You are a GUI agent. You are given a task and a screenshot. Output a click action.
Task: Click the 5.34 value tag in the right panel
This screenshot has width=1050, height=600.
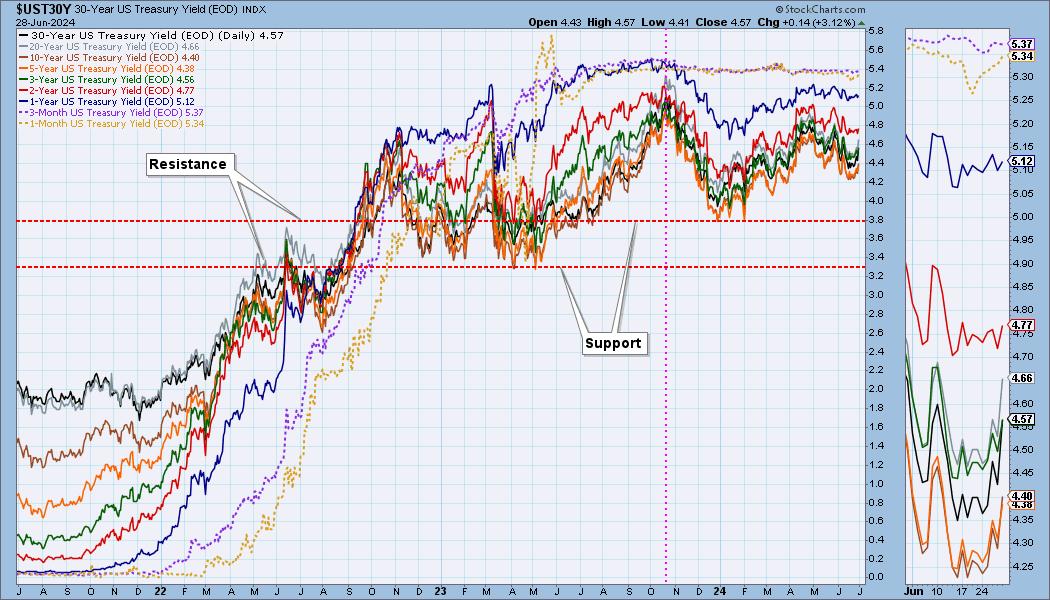[1023, 56]
